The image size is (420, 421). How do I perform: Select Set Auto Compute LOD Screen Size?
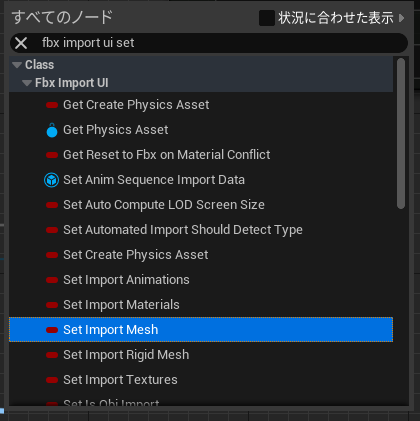point(201,205)
